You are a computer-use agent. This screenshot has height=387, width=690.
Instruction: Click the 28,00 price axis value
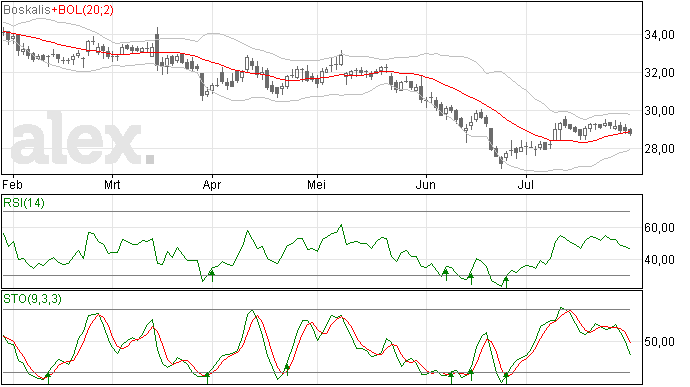pos(659,149)
